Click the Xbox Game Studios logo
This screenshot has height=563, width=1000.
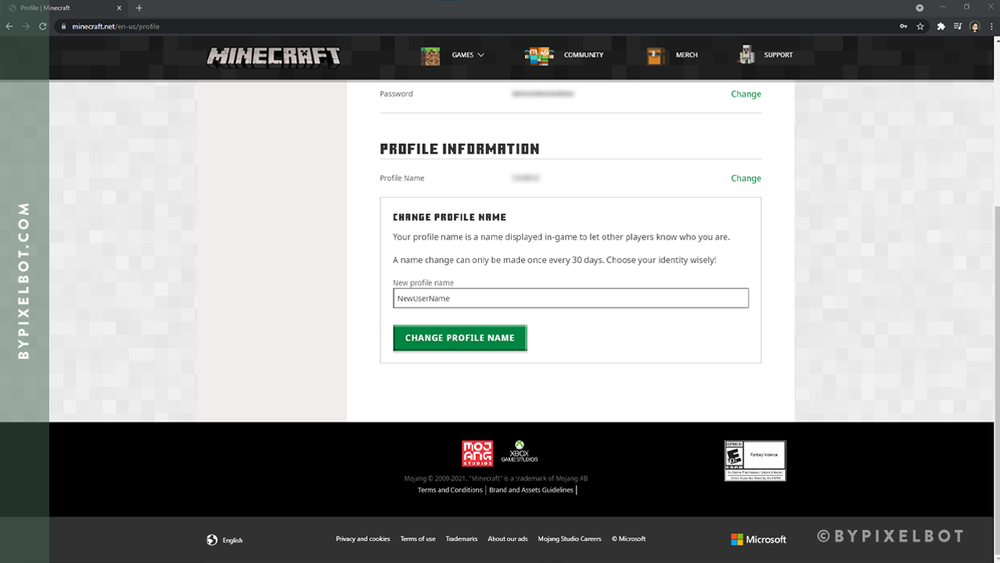pyautogui.click(x=519, y=451)
